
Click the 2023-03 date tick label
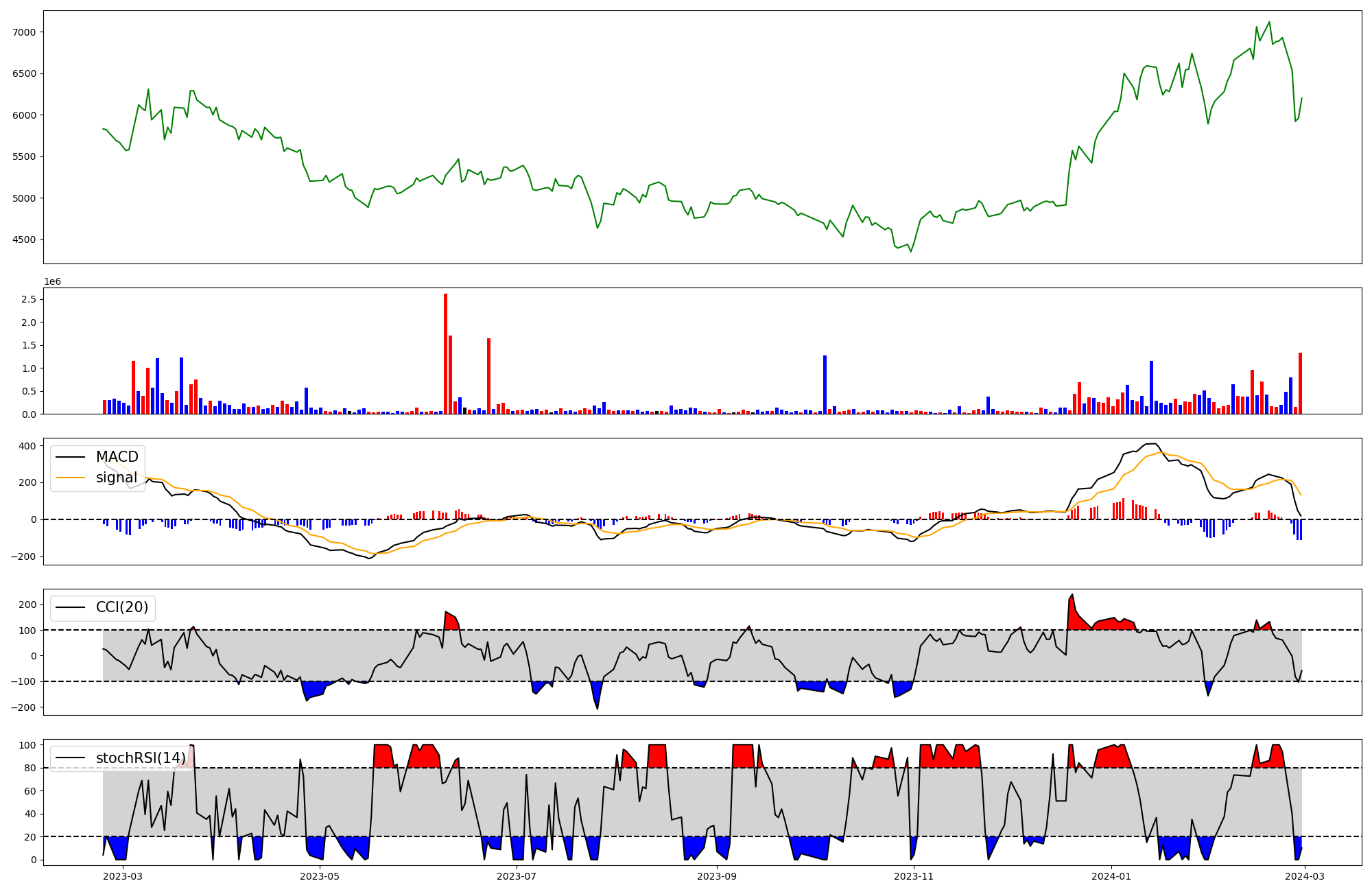(123, 876)
